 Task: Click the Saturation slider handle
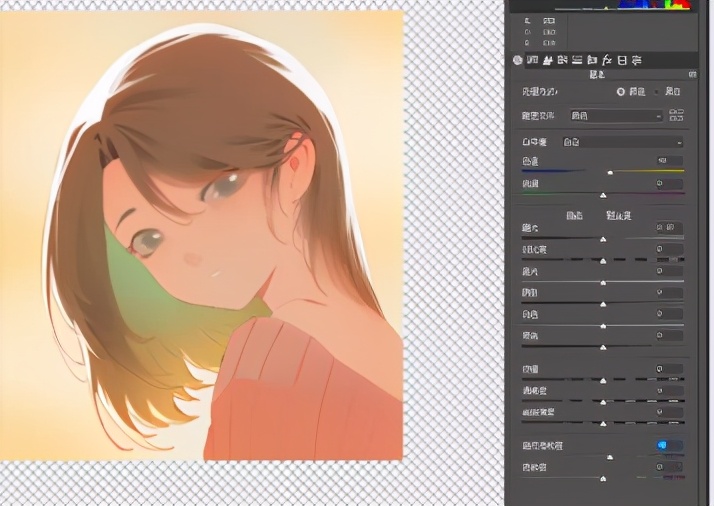pyautogui.click(x=603, y=479)
